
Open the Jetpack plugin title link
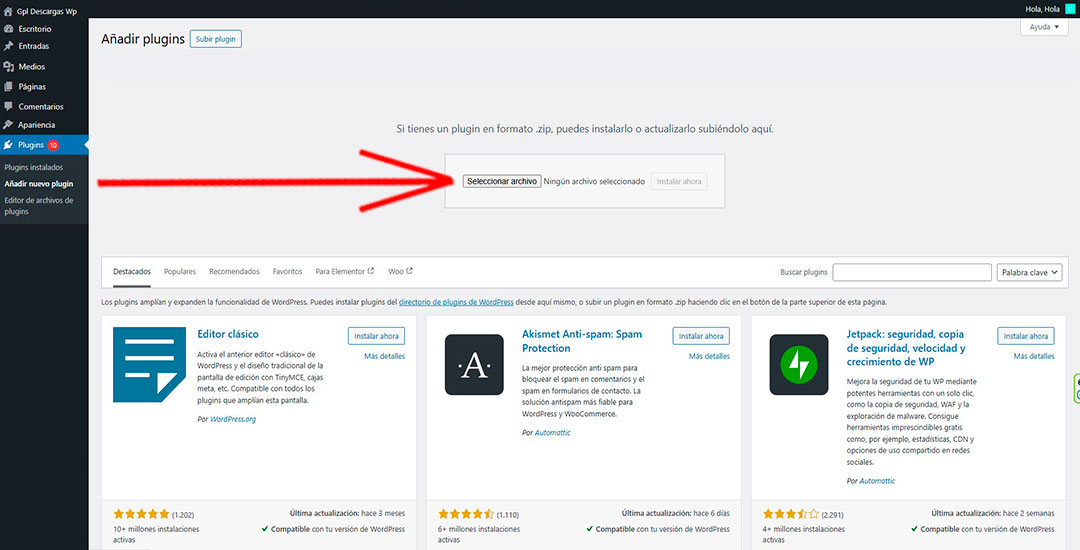tap(908, 348)
